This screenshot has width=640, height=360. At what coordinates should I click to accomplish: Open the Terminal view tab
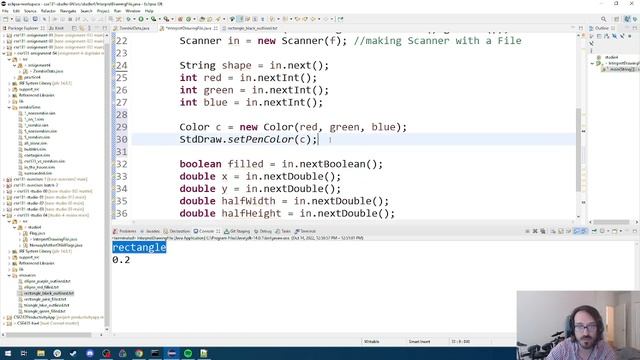point(305,231)
